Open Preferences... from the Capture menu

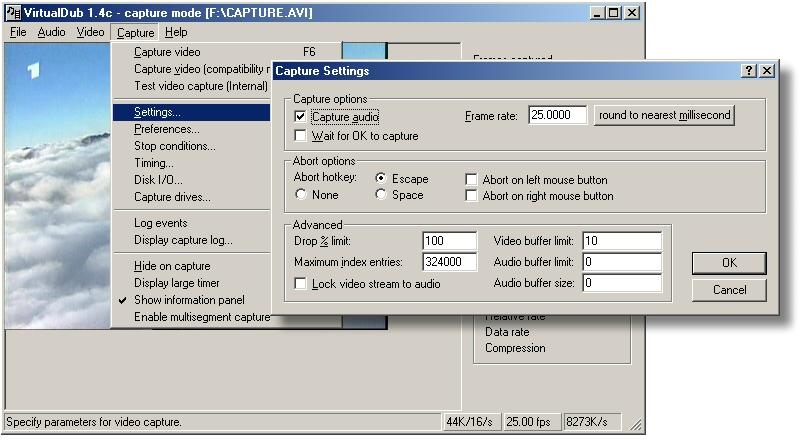point(192,129)
